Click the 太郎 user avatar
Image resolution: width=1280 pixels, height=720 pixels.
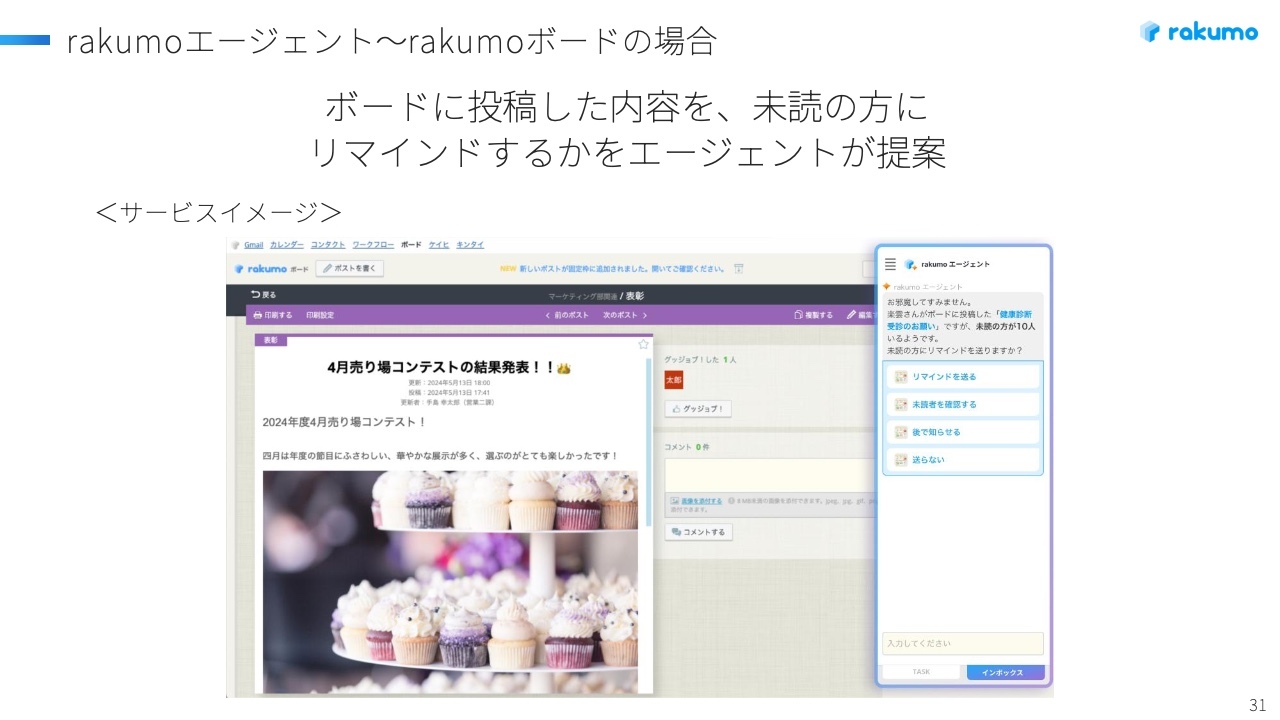tap(673, 379)
